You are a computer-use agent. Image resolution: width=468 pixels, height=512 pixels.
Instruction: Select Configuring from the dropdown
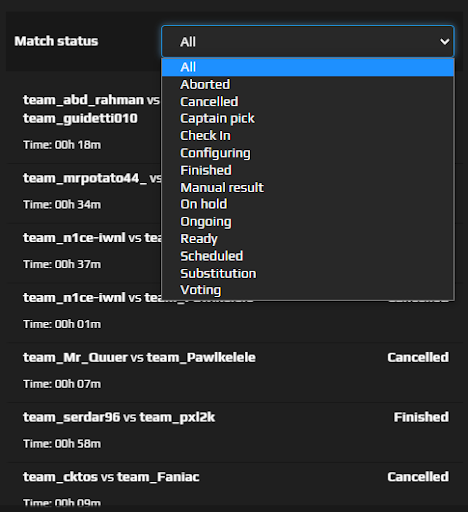[308, 153]
